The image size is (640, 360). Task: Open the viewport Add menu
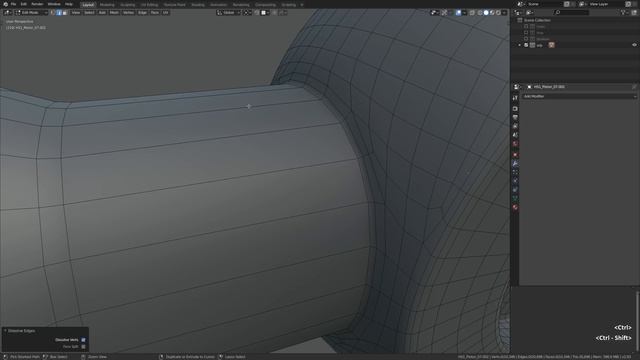click(102, 13)
